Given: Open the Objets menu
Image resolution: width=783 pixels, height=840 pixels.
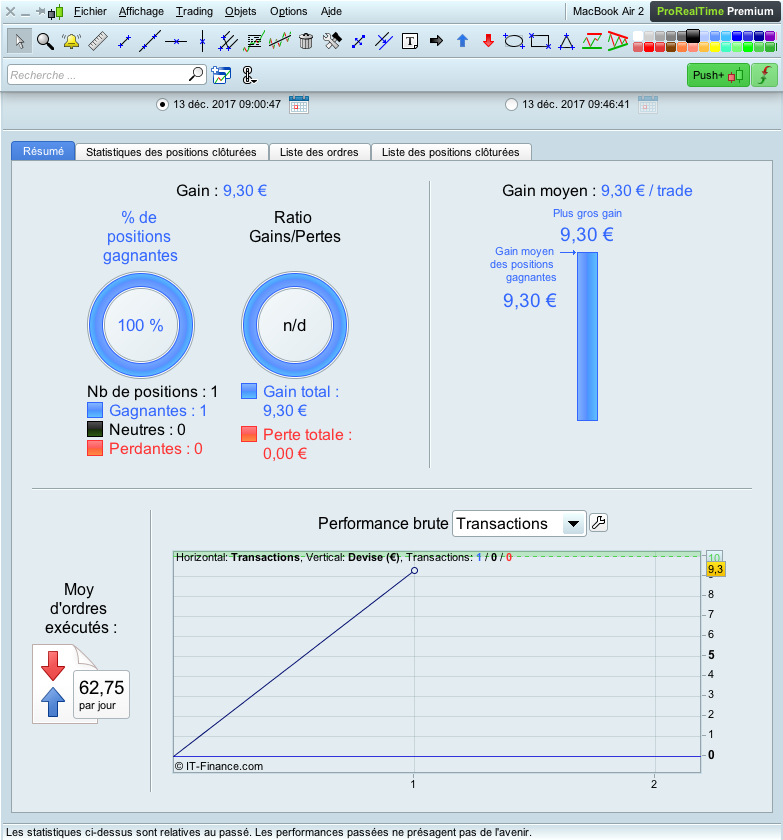Looking at the screenshot, I should pyautogui.click(x=240, y=11).
